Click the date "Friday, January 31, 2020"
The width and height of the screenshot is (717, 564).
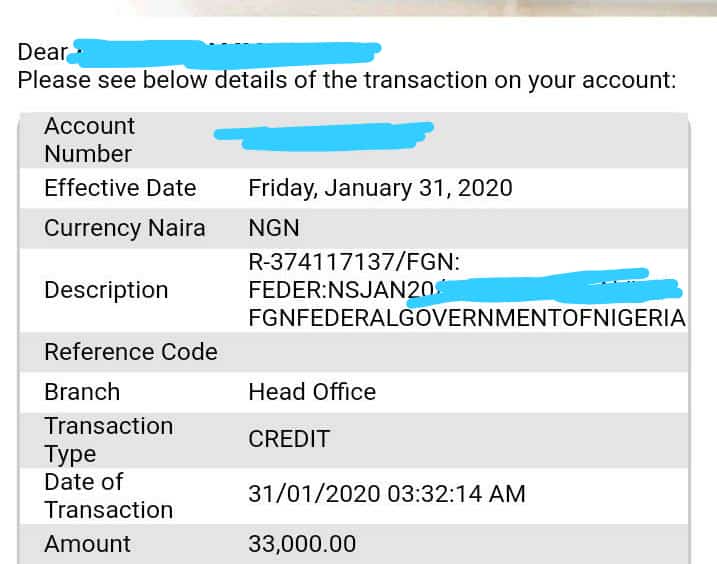tap(380, 188)
